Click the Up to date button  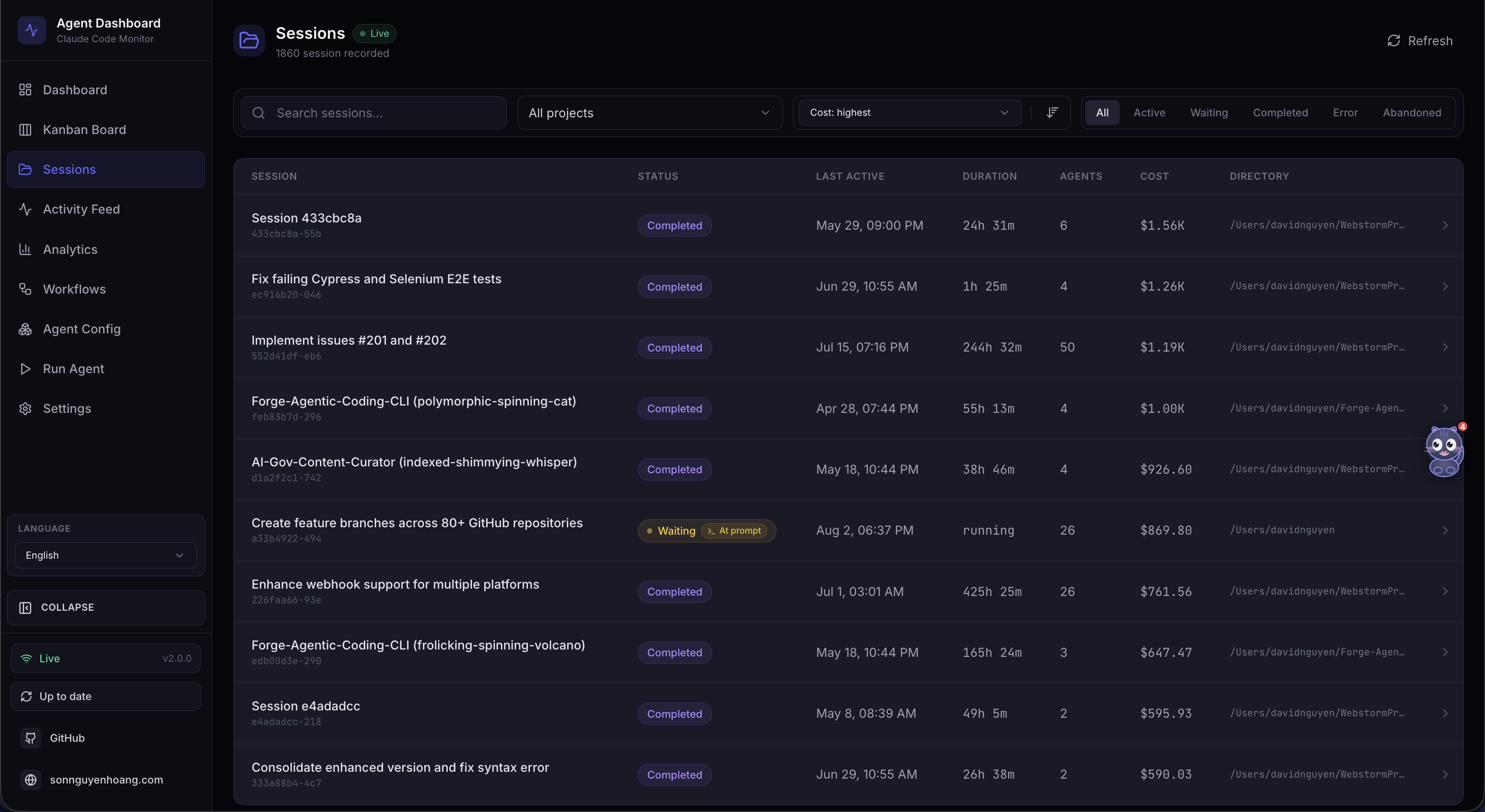tap(106, 696)
